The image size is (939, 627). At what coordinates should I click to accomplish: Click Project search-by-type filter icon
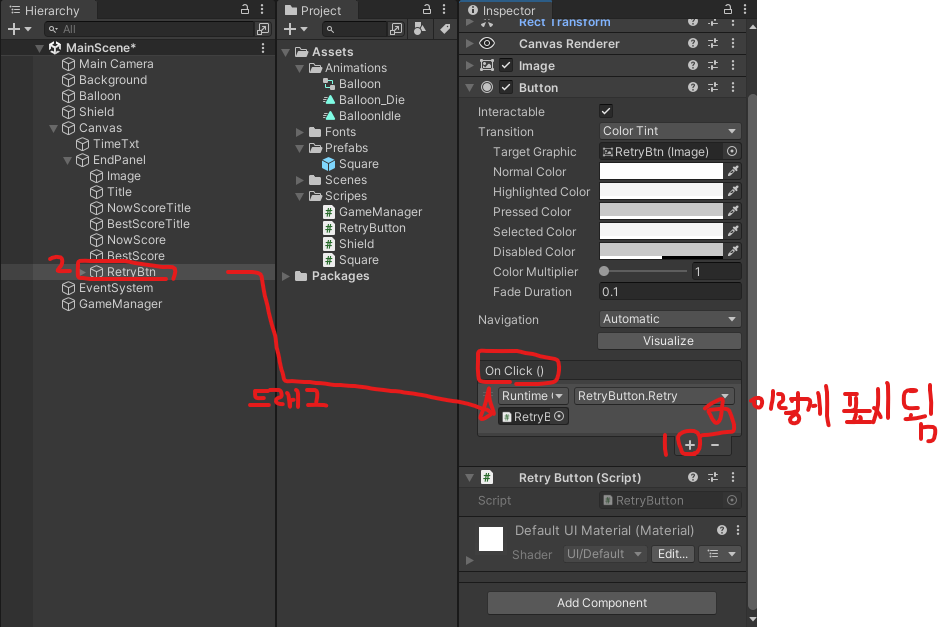click(x=420, y=29)
